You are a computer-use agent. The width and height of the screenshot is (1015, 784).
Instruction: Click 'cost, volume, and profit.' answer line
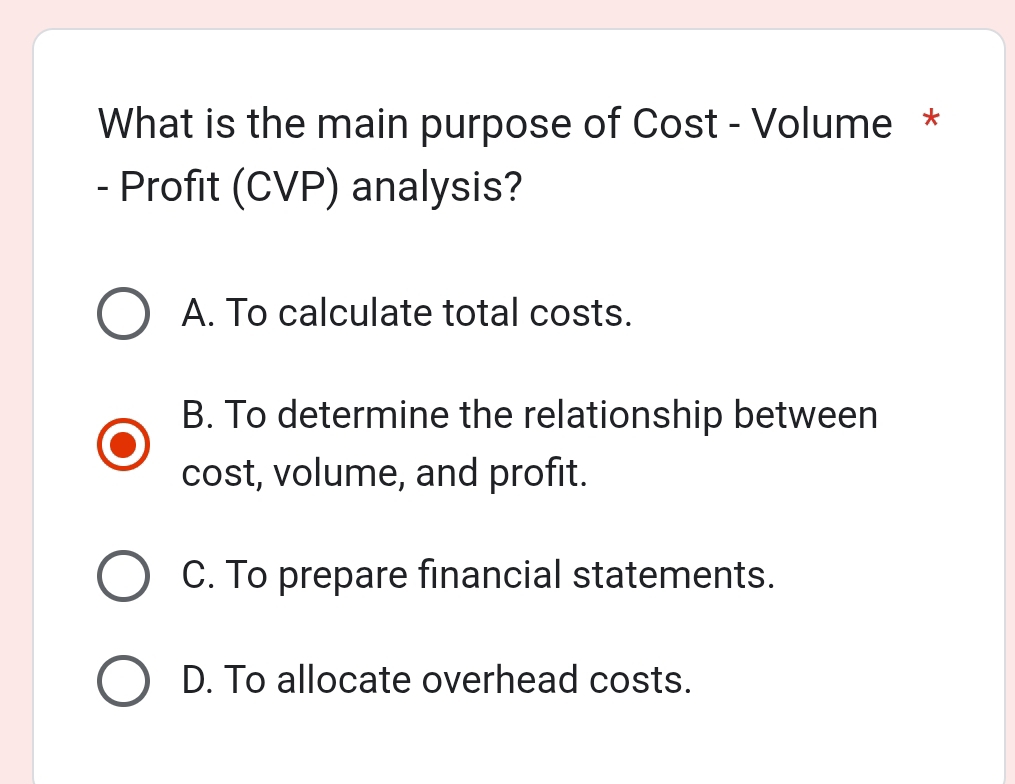384,474
